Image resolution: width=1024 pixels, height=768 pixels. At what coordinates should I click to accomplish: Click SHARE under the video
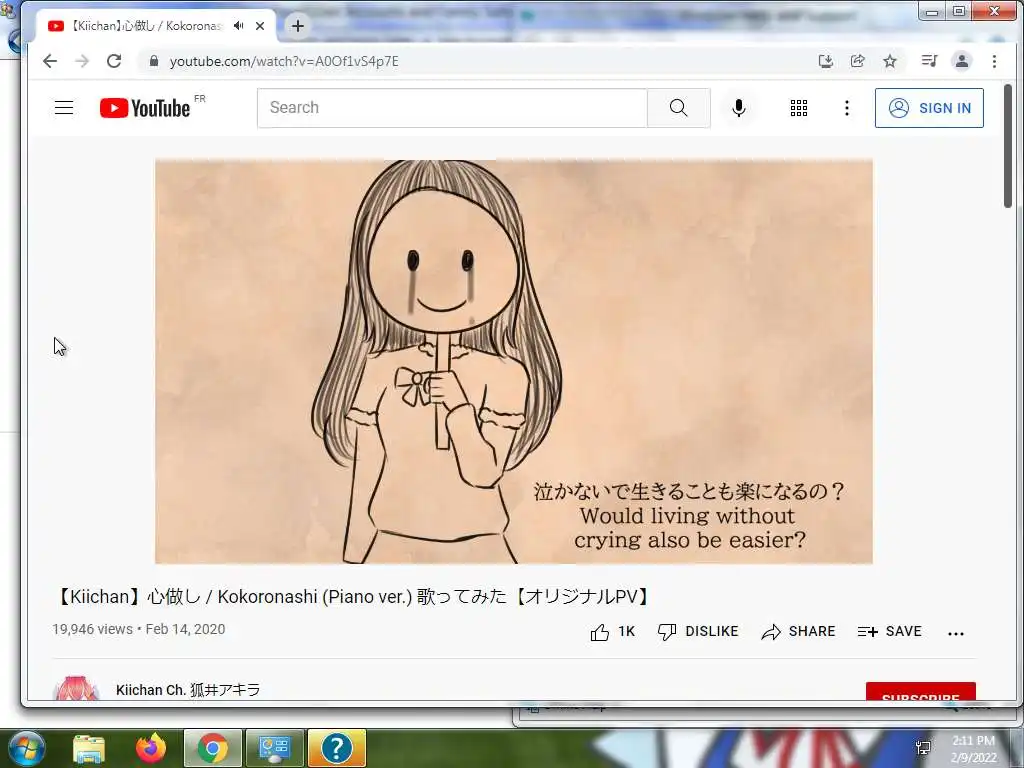point(798,632)
